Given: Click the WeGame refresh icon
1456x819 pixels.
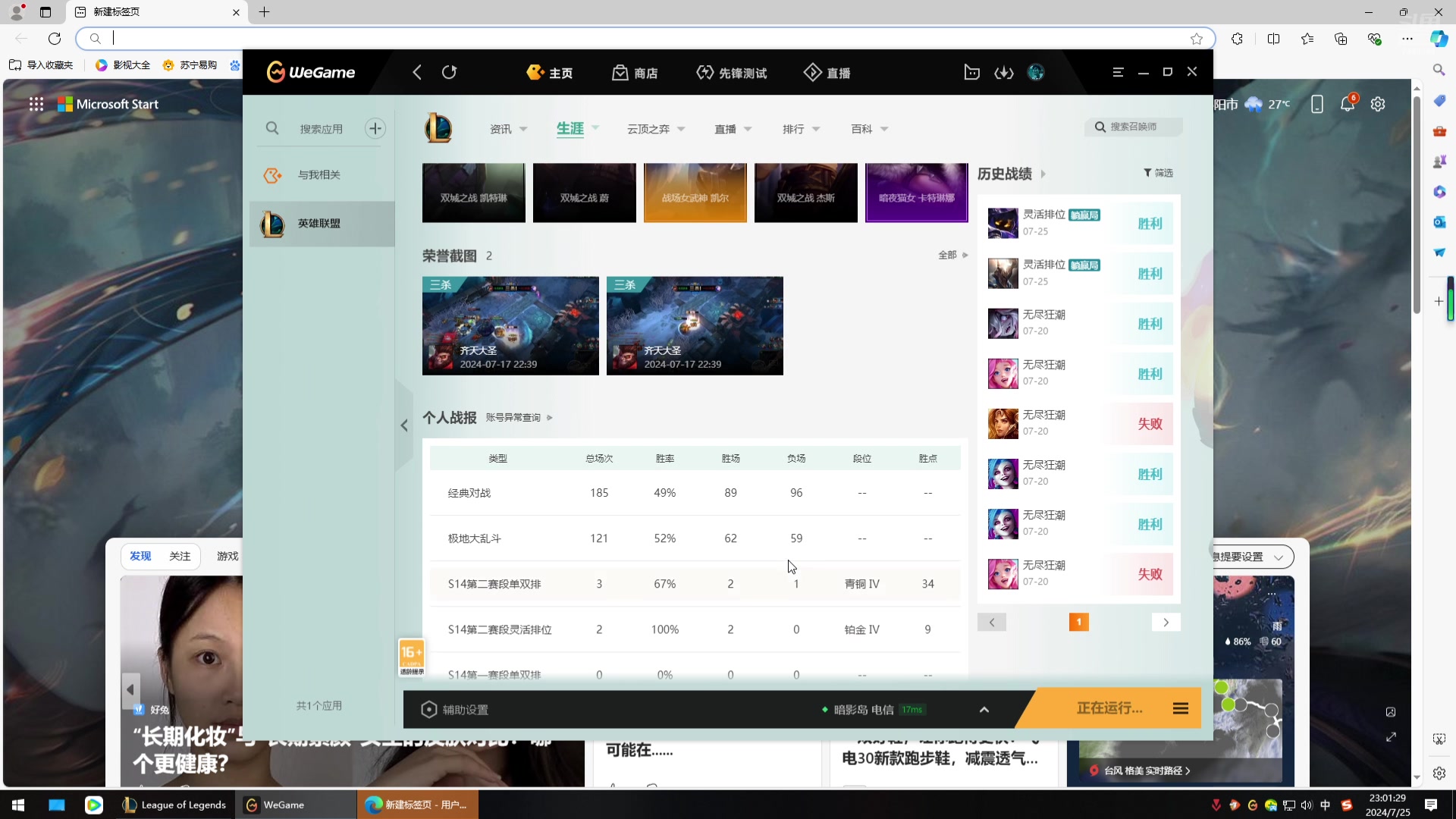Looking at the screenshot, I should point(449,72).
